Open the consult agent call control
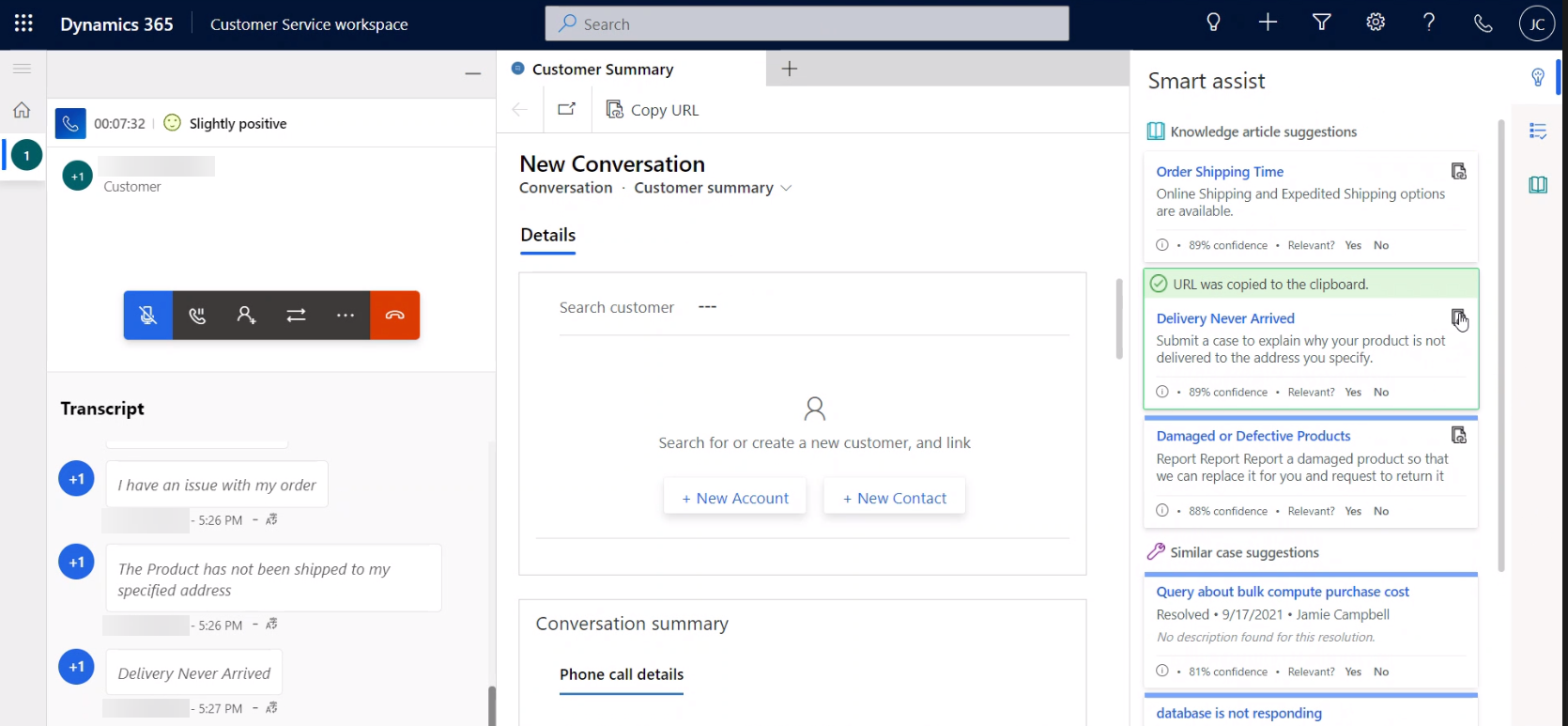 tap(246, 316)
